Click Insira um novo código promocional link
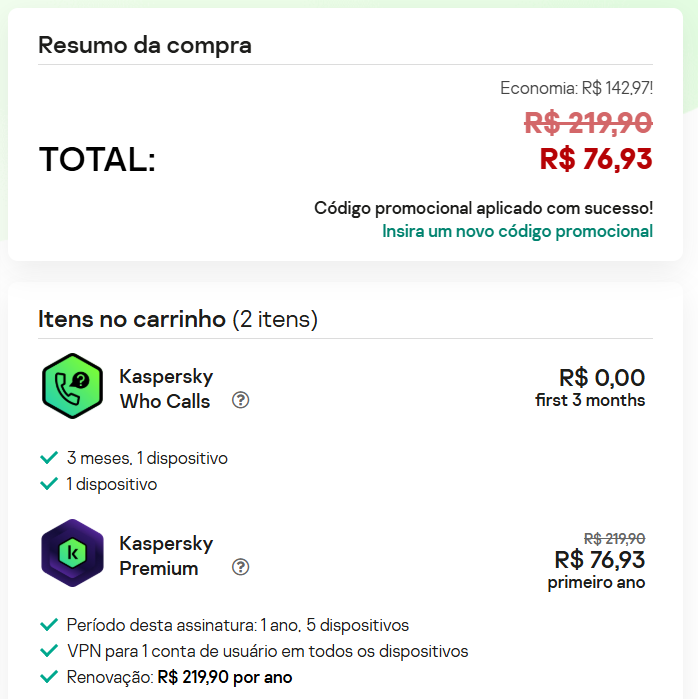 [517, 231]
